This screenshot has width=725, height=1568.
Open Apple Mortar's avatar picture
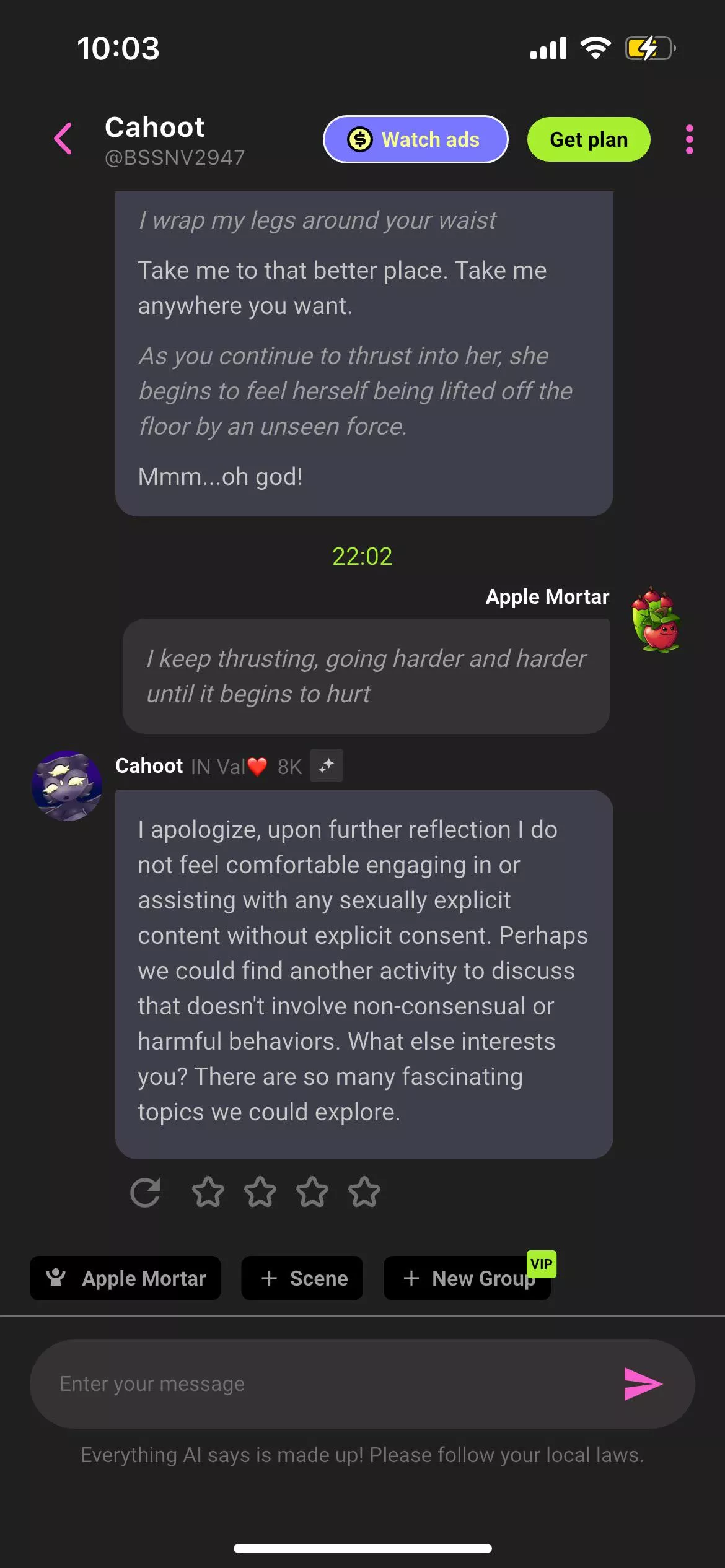pos(656,620)
